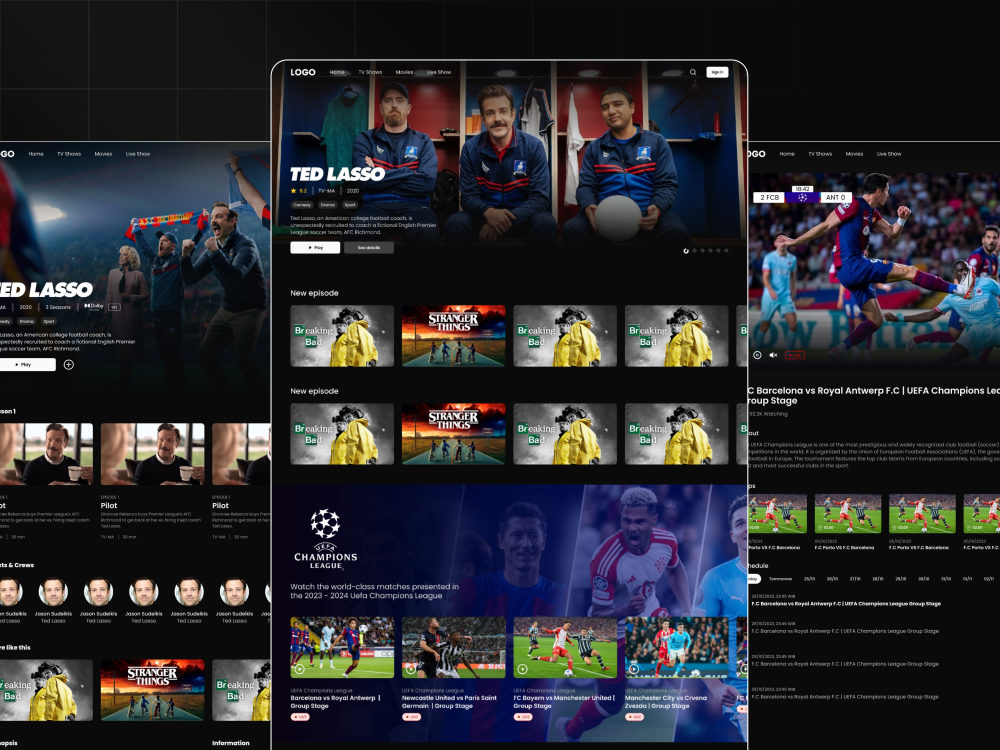The width and height of the screenshot is (1000, 750).
Task: Open search in the center screen header
Action: click(693, 72)
